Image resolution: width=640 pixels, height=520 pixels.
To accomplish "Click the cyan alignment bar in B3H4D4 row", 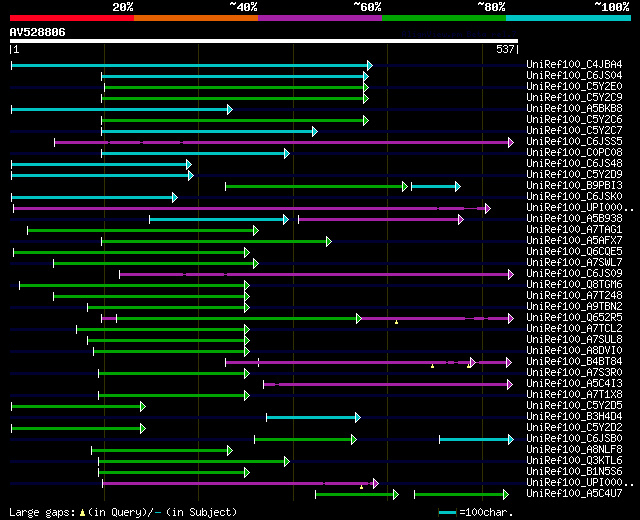I will [313, 418].
